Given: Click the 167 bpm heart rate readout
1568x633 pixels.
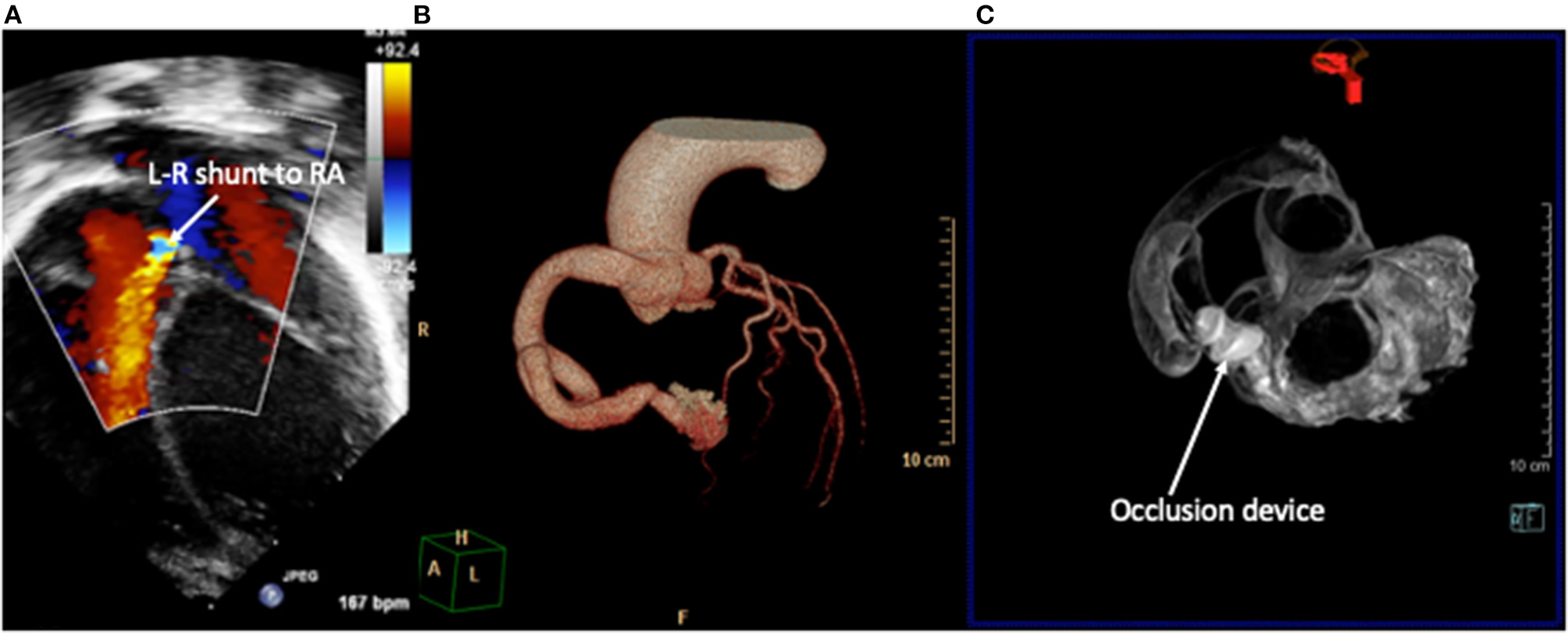Looking at the screenshot, I should tap(374, 603).
